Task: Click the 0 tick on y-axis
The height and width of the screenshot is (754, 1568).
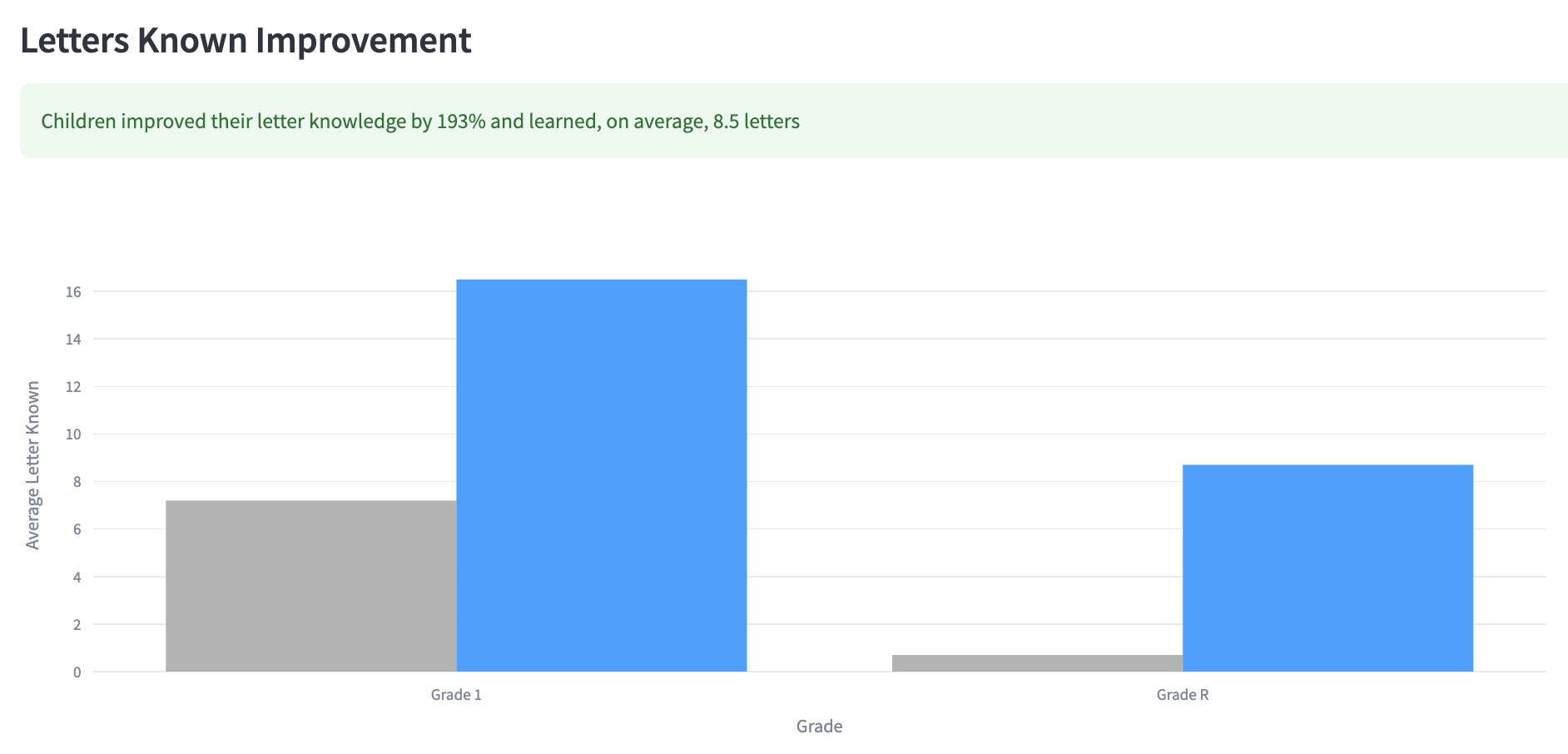Action: [x=77, y=672]
